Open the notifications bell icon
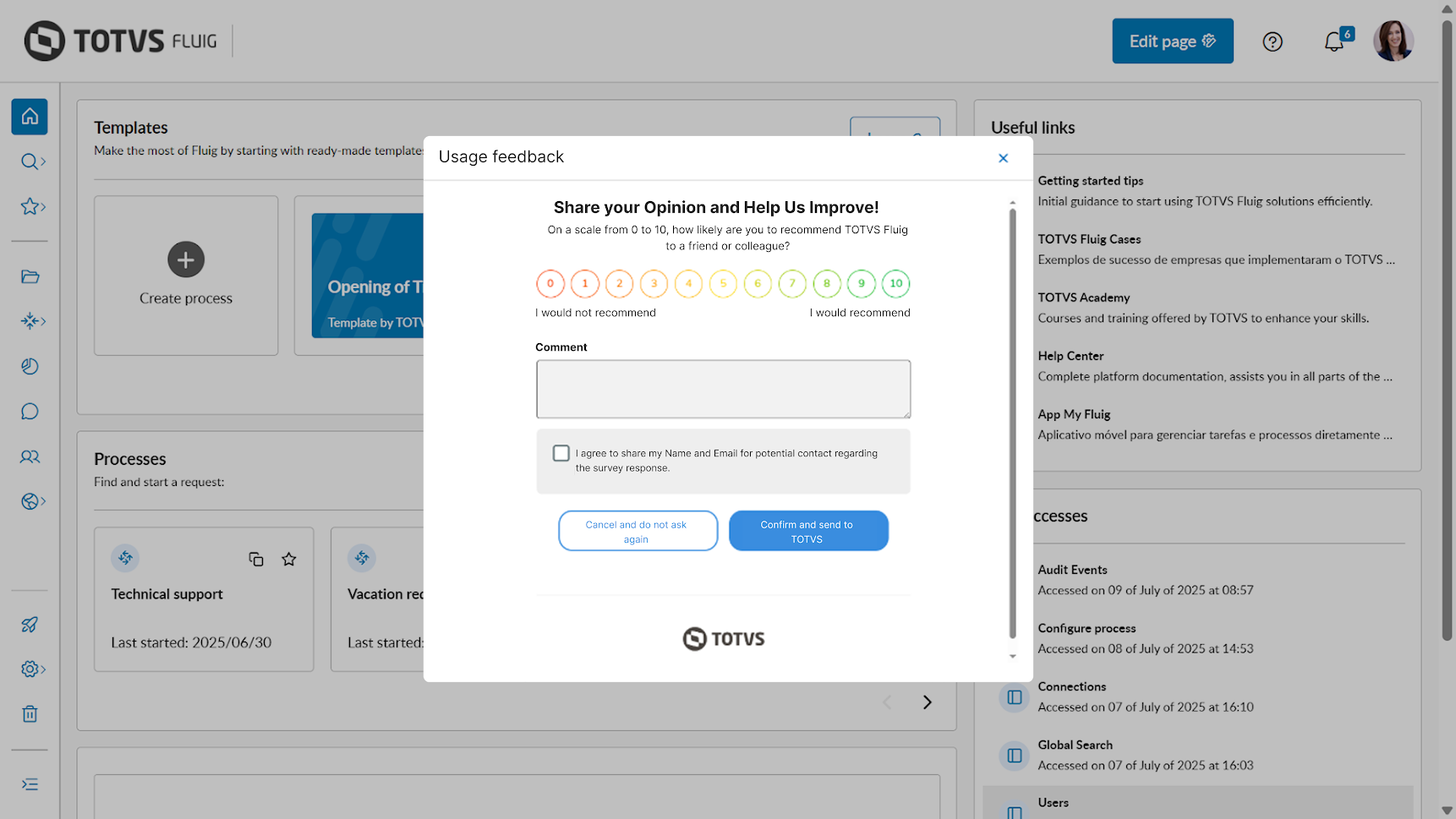The image size is (1456, 819). [x=1334, y=41]
